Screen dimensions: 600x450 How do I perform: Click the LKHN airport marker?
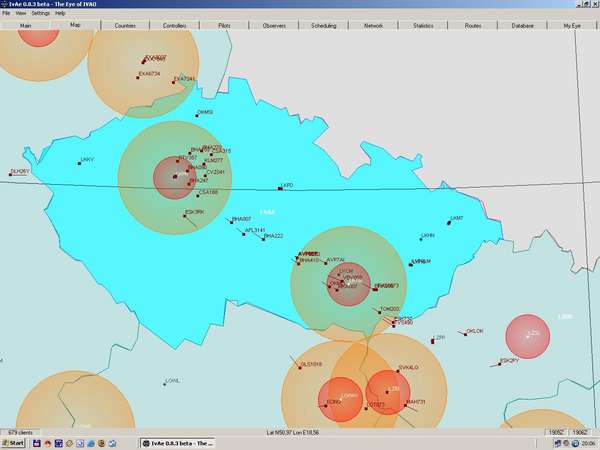tap(421, 239)
